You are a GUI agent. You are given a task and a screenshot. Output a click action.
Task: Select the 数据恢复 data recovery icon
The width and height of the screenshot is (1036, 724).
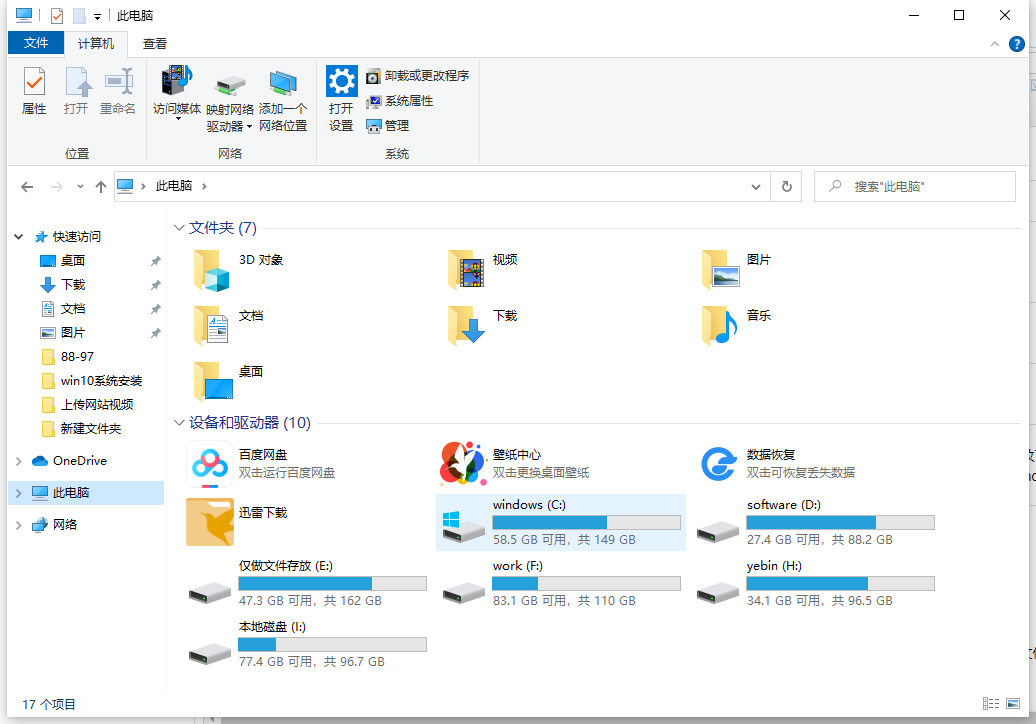point(718,464)
